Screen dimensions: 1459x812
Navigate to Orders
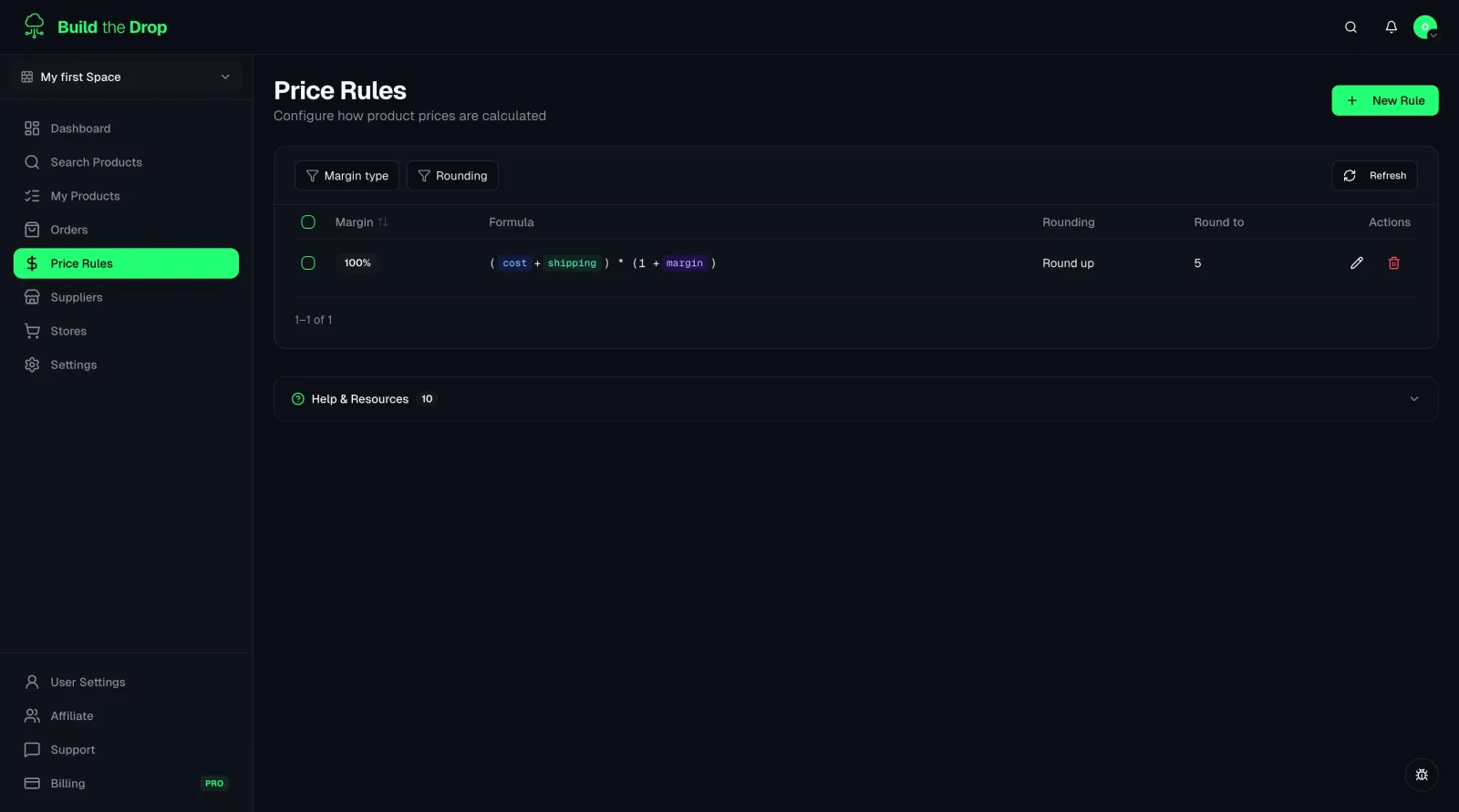pyautogui.click(x=126, y=230)
